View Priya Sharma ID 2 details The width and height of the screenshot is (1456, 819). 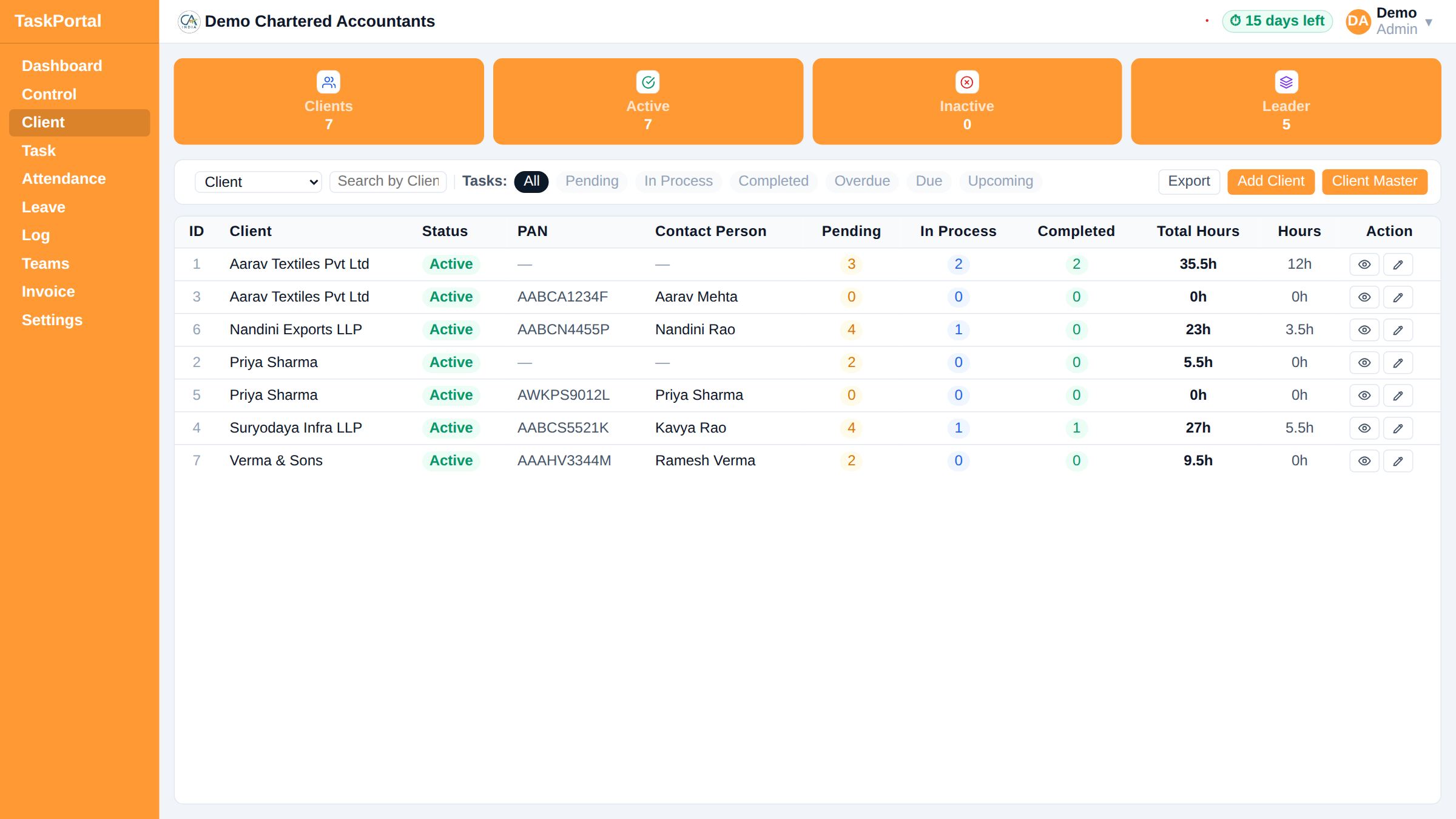[x=1364, y=363]
